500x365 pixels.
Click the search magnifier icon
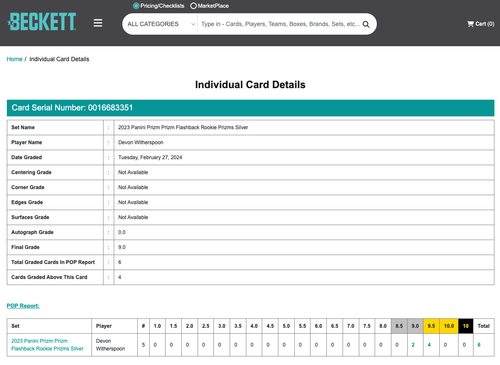(366, 24)
